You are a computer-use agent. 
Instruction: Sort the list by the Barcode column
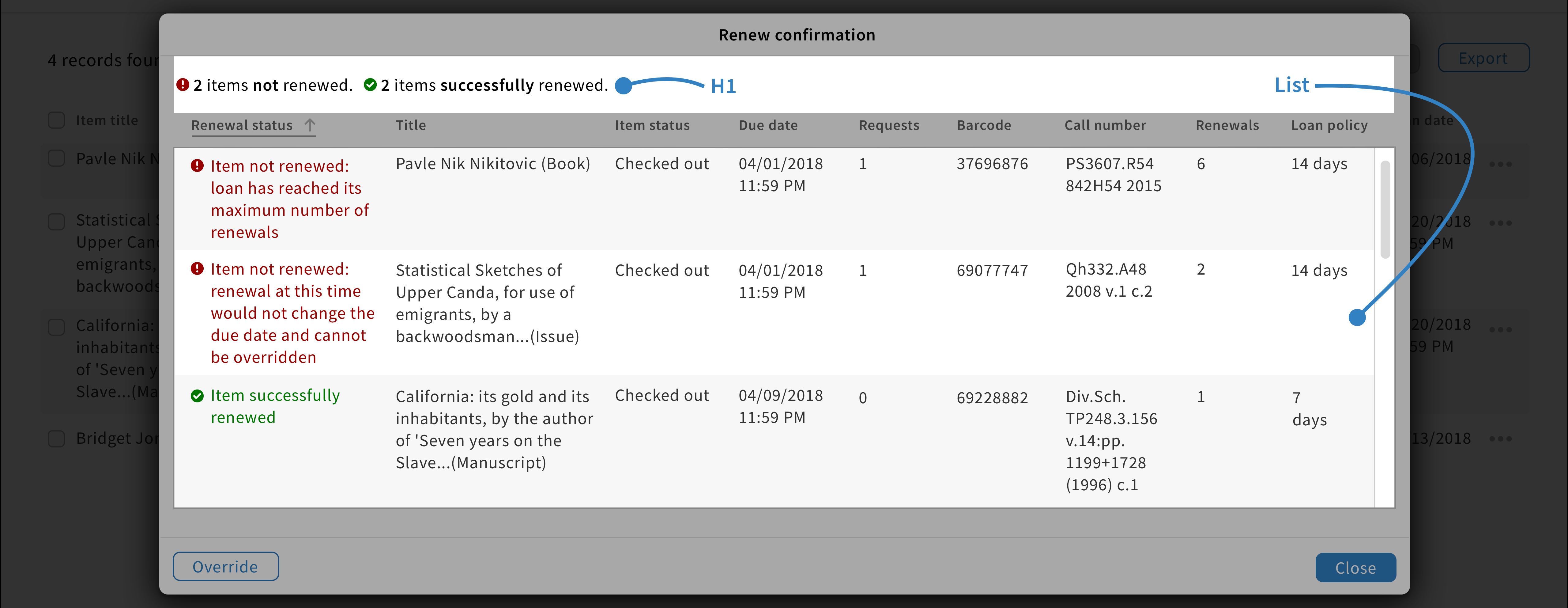click(x=984, y=126)
